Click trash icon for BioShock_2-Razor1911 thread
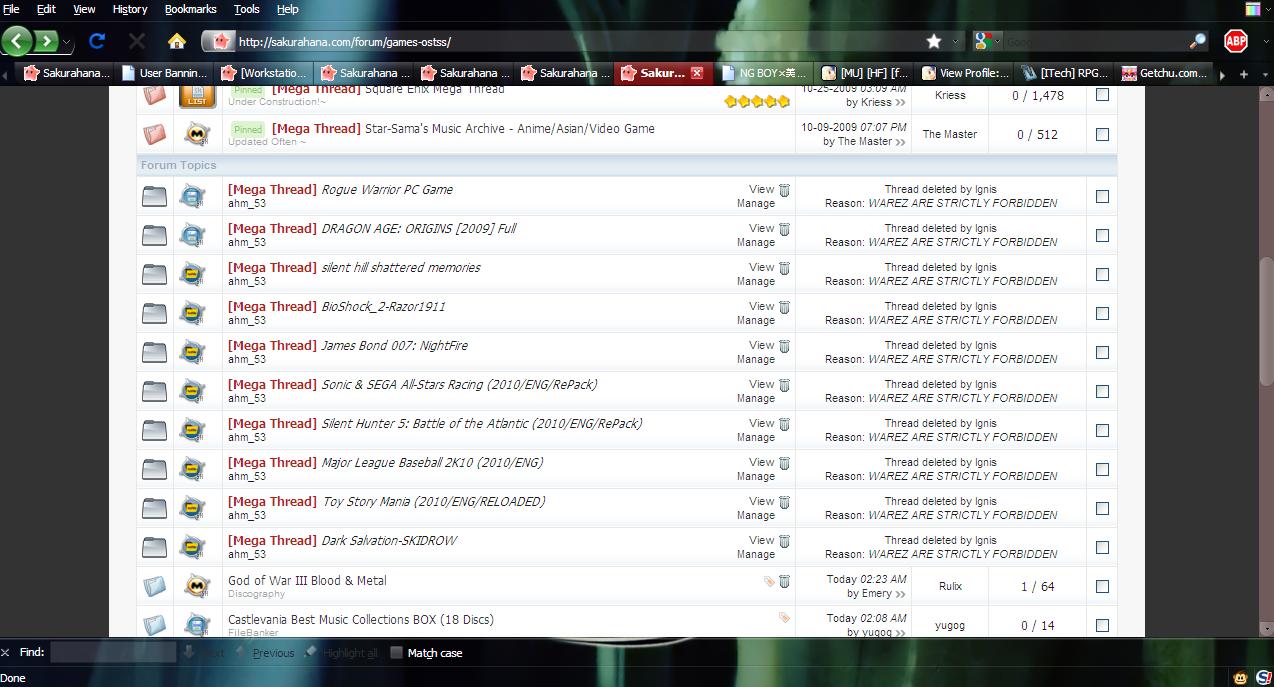The height and width of the screenshot is (687, 1274). pos(785,307)
